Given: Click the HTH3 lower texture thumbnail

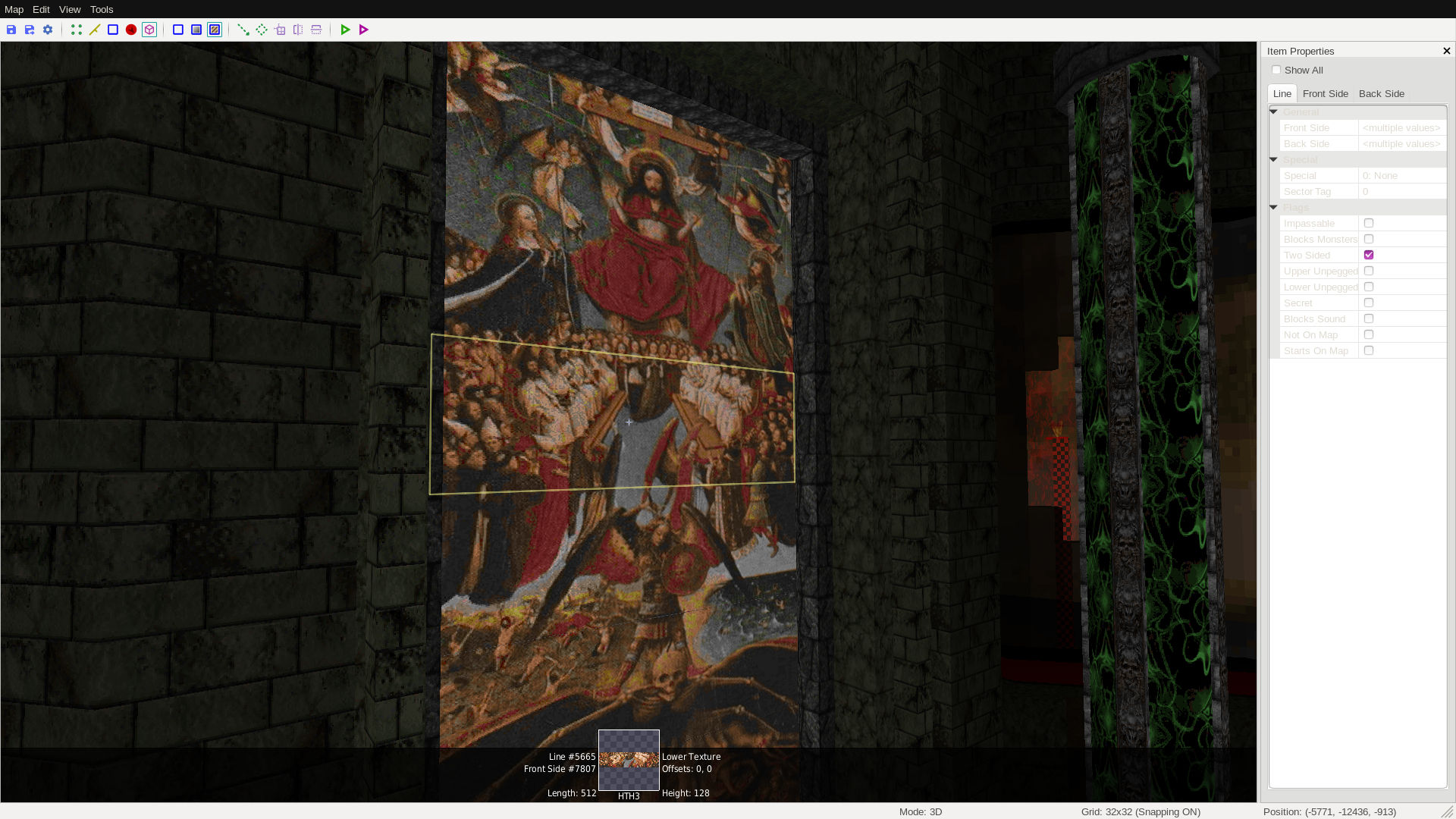Looking at the screenshot, I should (x=629, y=760).
